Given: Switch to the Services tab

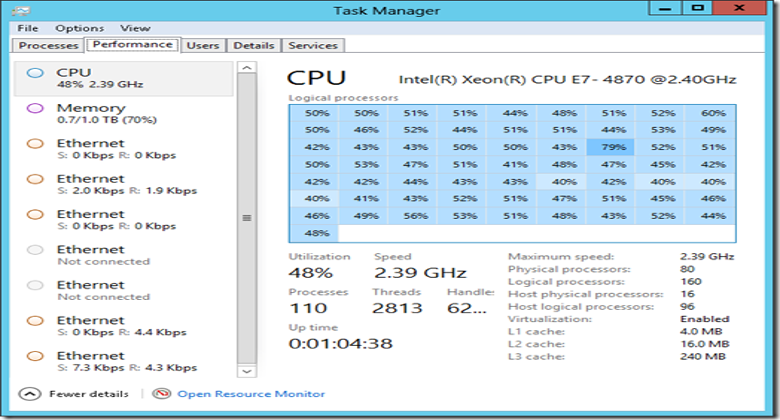Looking at the screenshot, I should [313, 45].
